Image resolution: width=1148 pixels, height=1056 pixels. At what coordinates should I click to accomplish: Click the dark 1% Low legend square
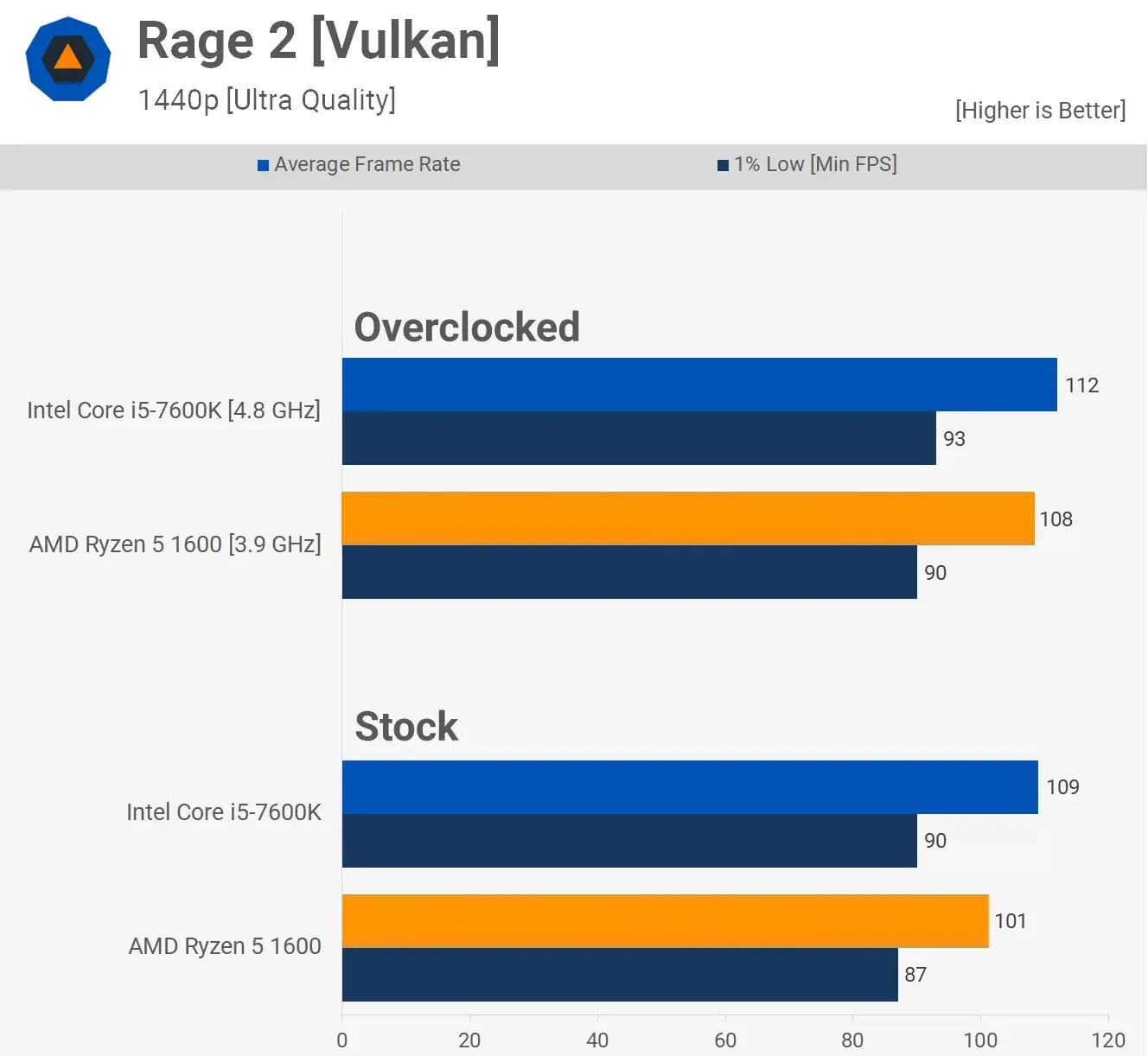pos(723,165)
